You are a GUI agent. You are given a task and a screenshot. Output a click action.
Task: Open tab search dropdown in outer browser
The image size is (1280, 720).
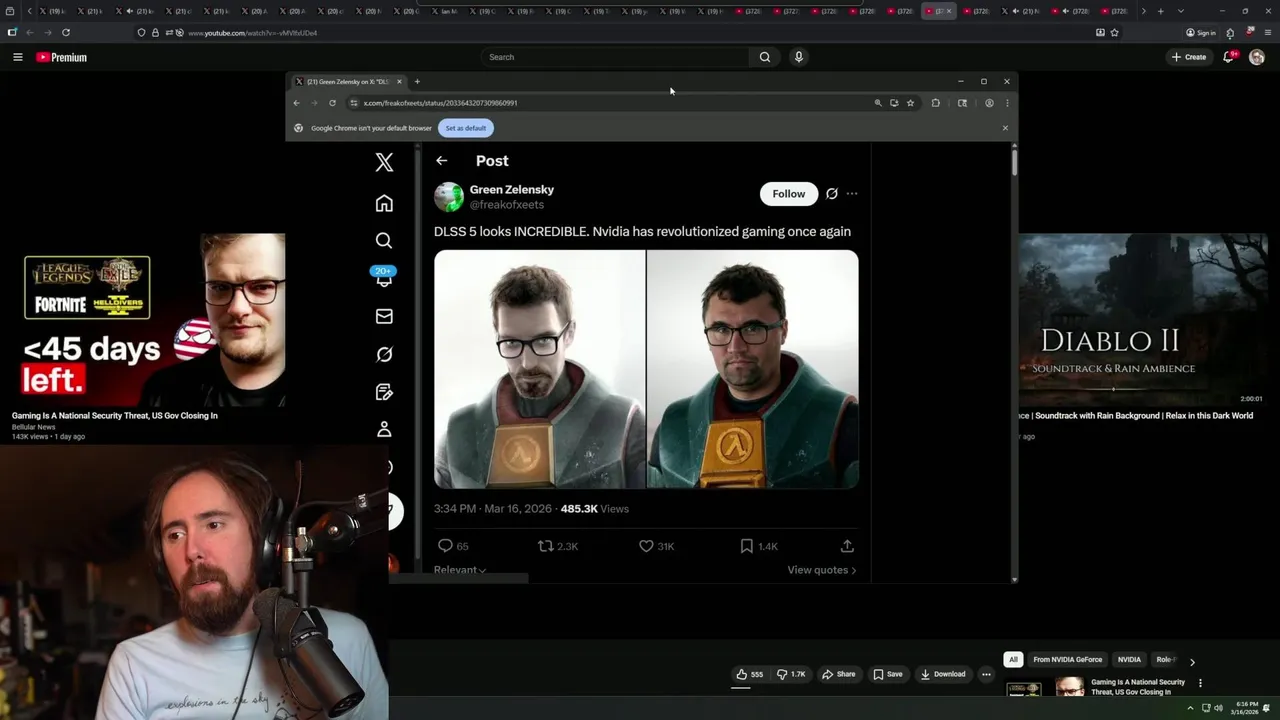click(x=1181, y=11)
